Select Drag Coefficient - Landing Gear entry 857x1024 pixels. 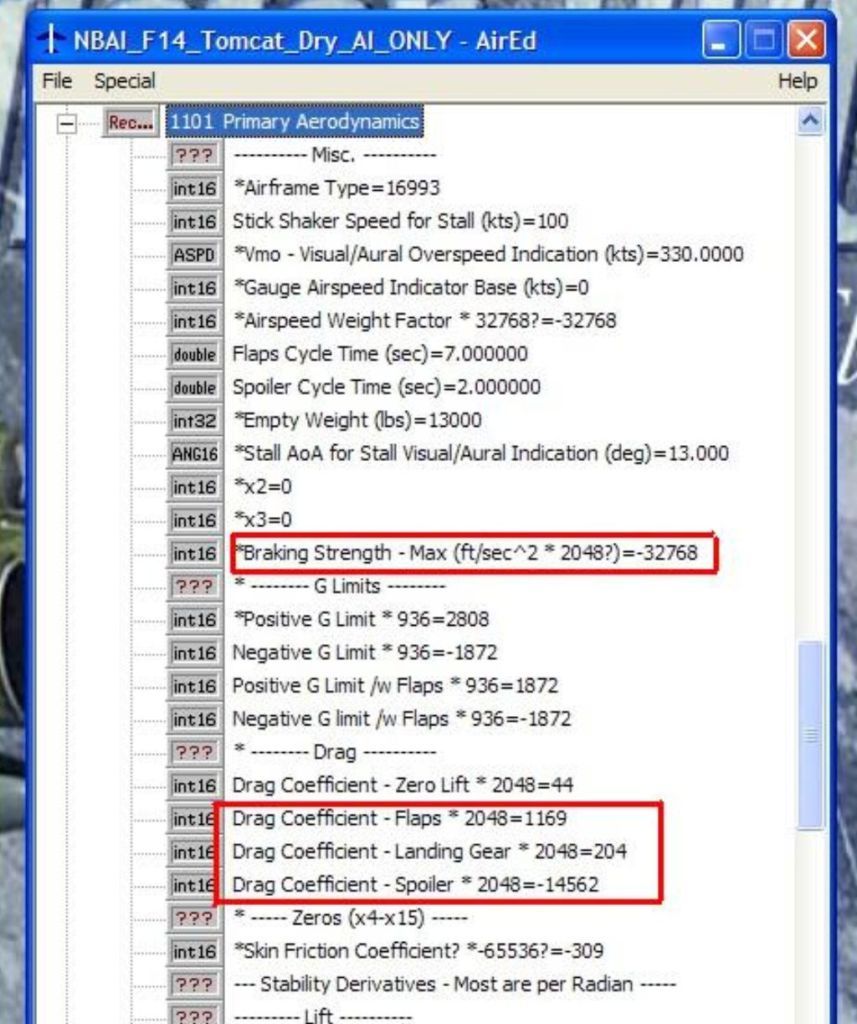pyautogui.click(x=430, y=851)
